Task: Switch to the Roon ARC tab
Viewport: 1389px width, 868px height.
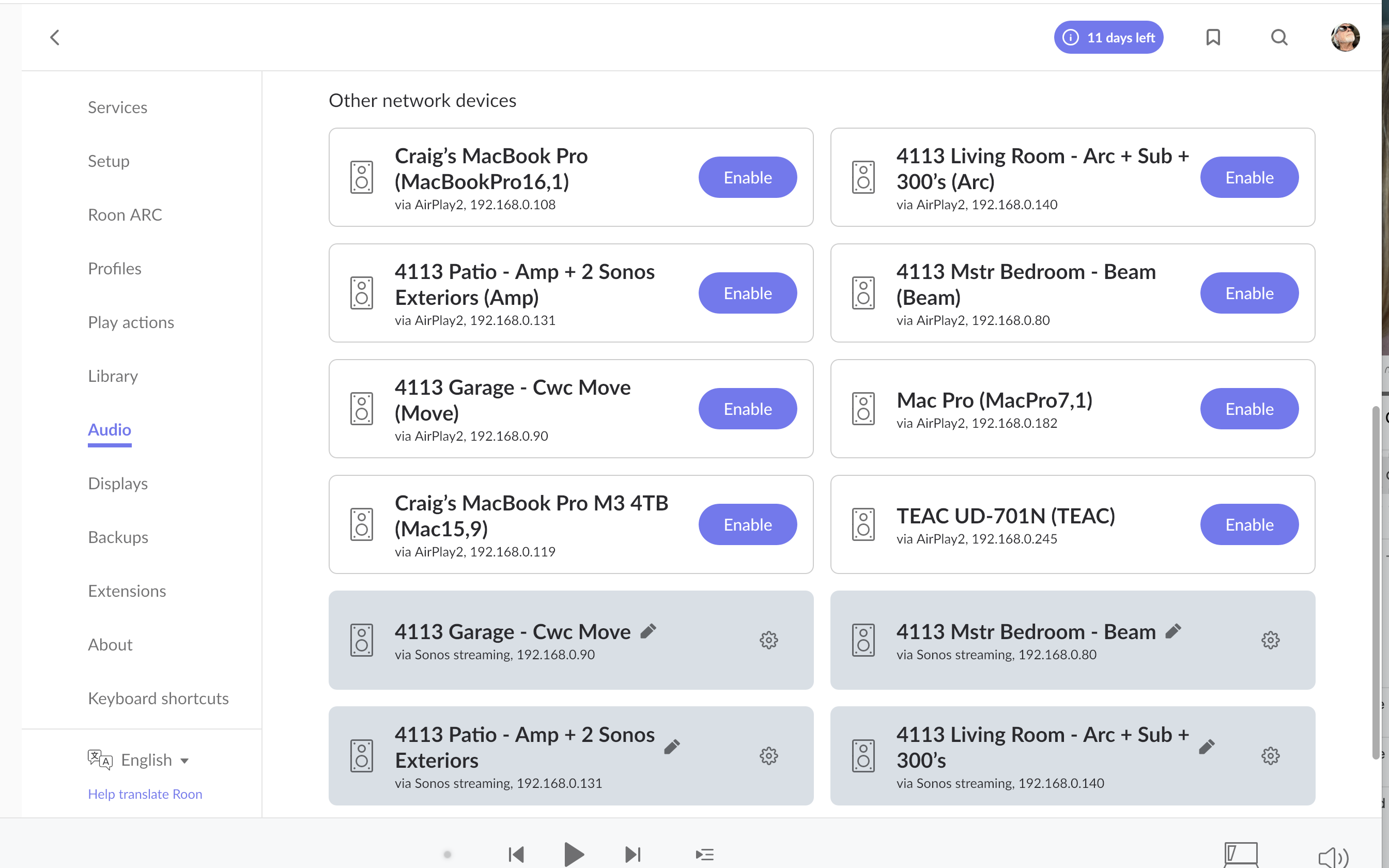Action: (125, 215)
